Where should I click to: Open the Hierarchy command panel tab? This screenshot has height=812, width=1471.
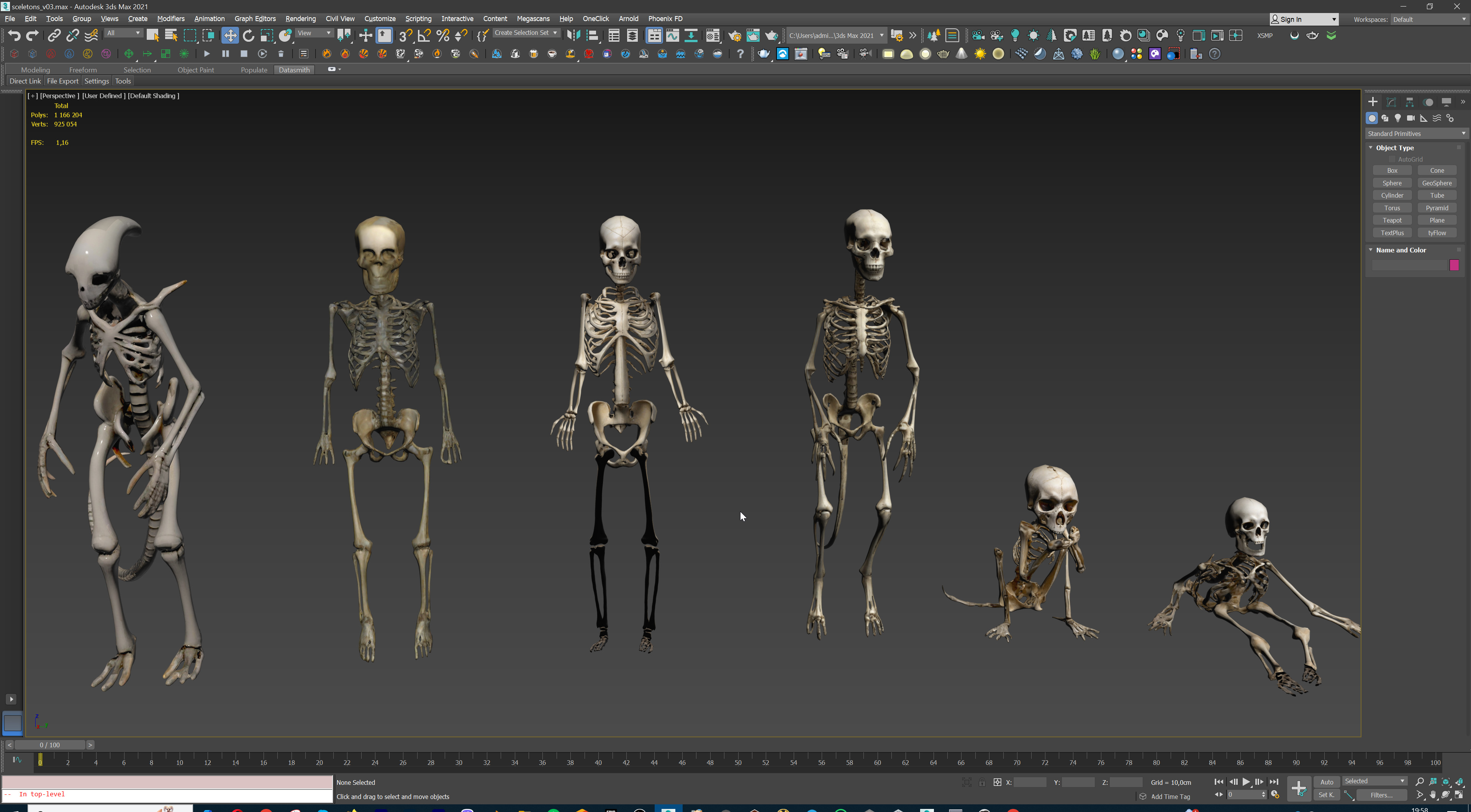pos(1409,101)
